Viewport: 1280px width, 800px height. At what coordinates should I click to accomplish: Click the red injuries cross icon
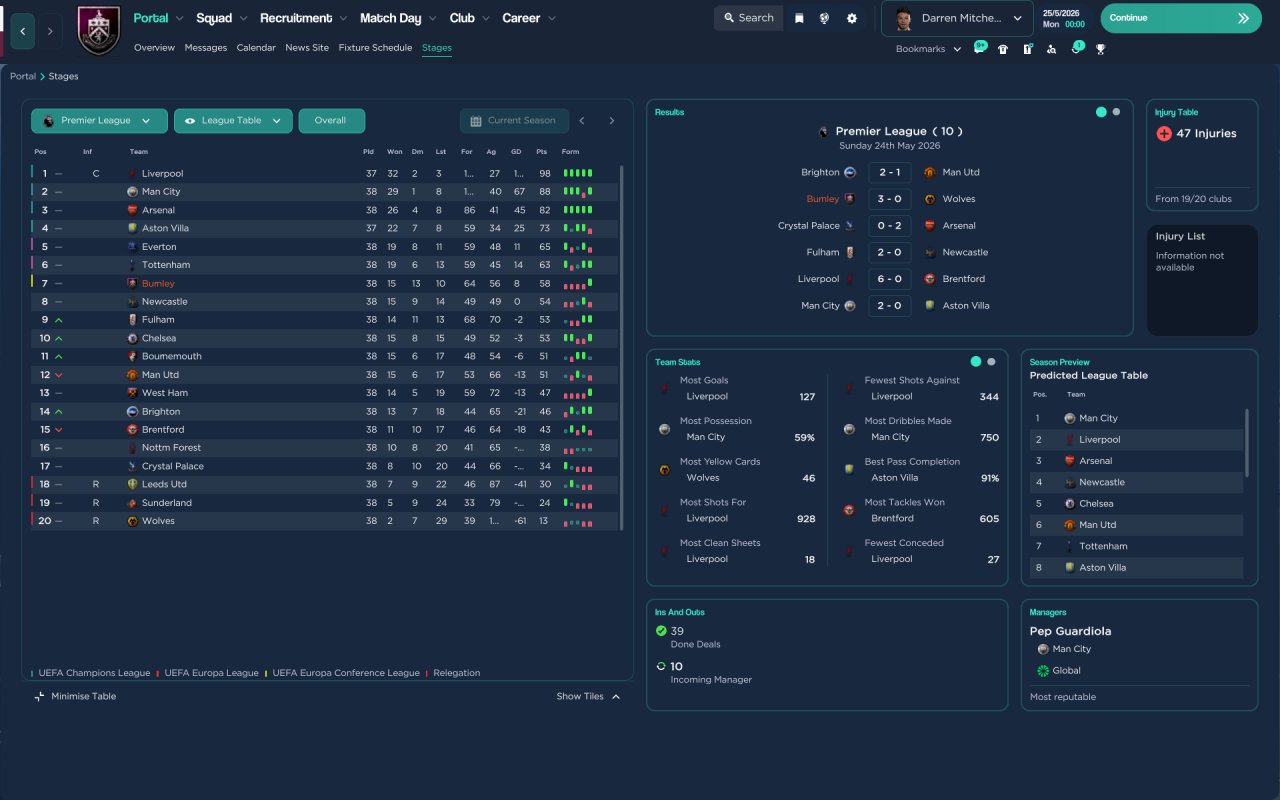point(1164,133)
